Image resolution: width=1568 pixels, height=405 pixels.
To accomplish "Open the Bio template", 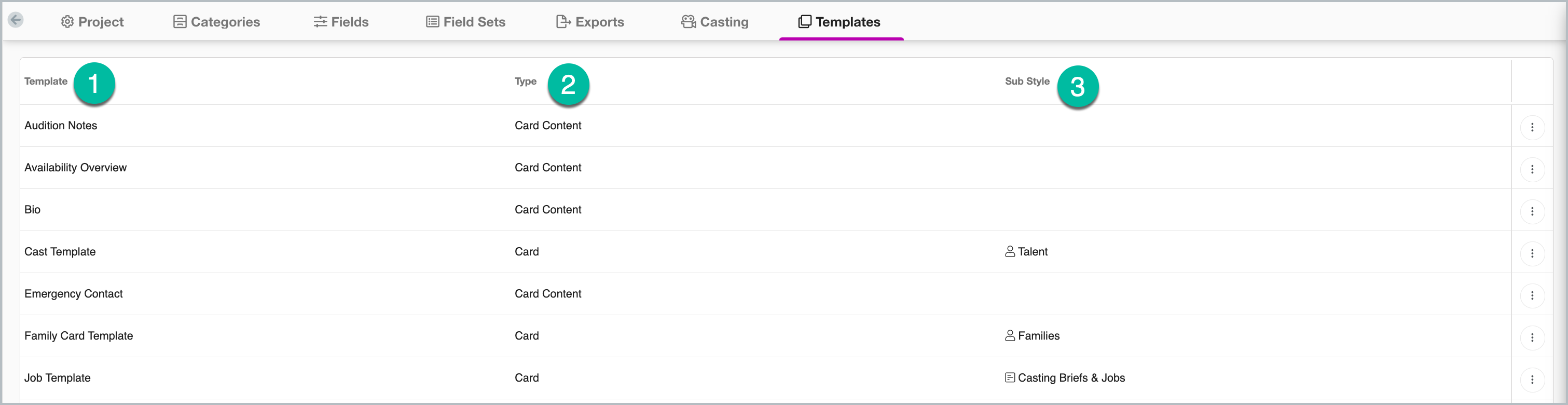I will (x=32, y=209).
